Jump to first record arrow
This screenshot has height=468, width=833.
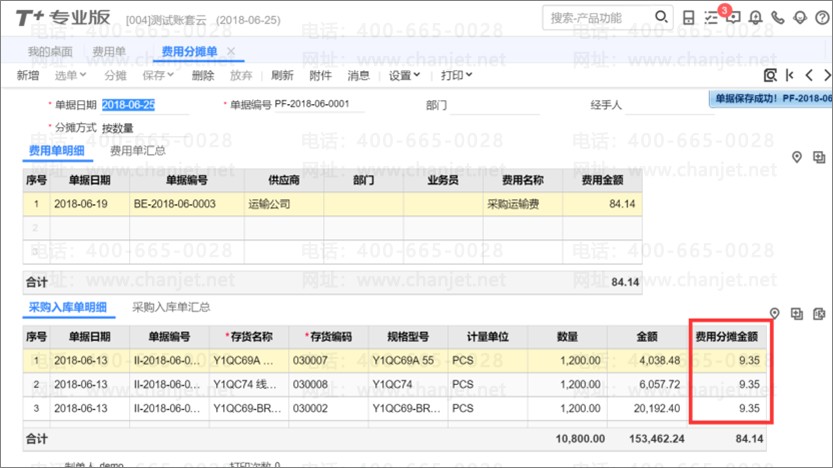[x=790, y=75]
